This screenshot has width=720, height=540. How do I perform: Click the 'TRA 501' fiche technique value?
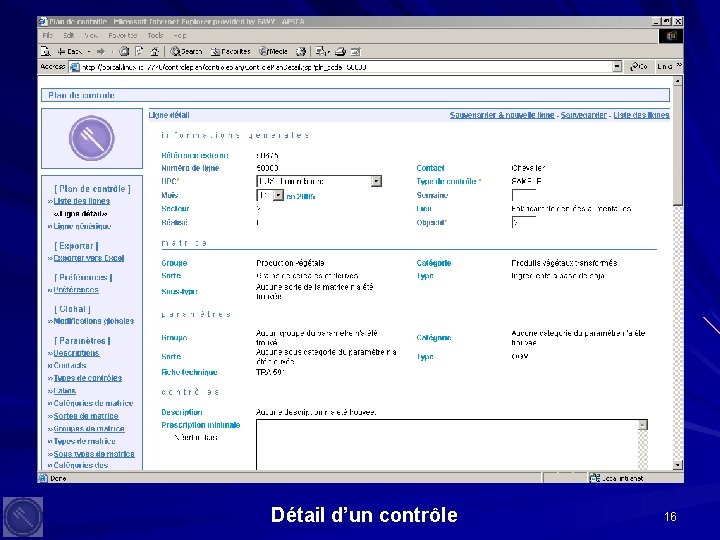[x=270, y=372]
